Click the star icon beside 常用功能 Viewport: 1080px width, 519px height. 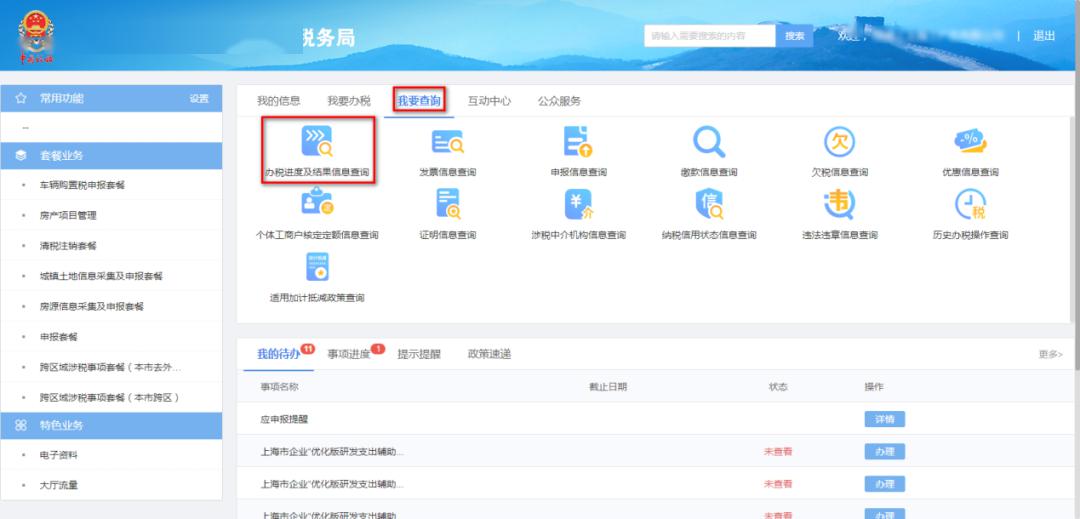coord(21,98)
